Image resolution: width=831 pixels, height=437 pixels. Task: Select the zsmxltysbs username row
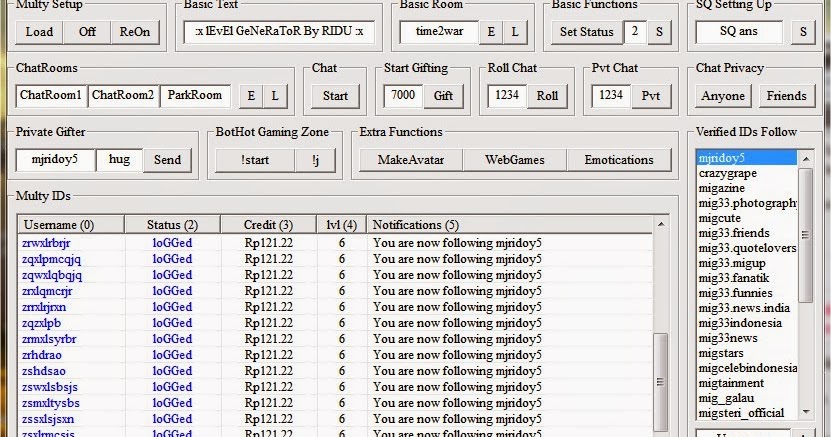(x=51, y=403)
